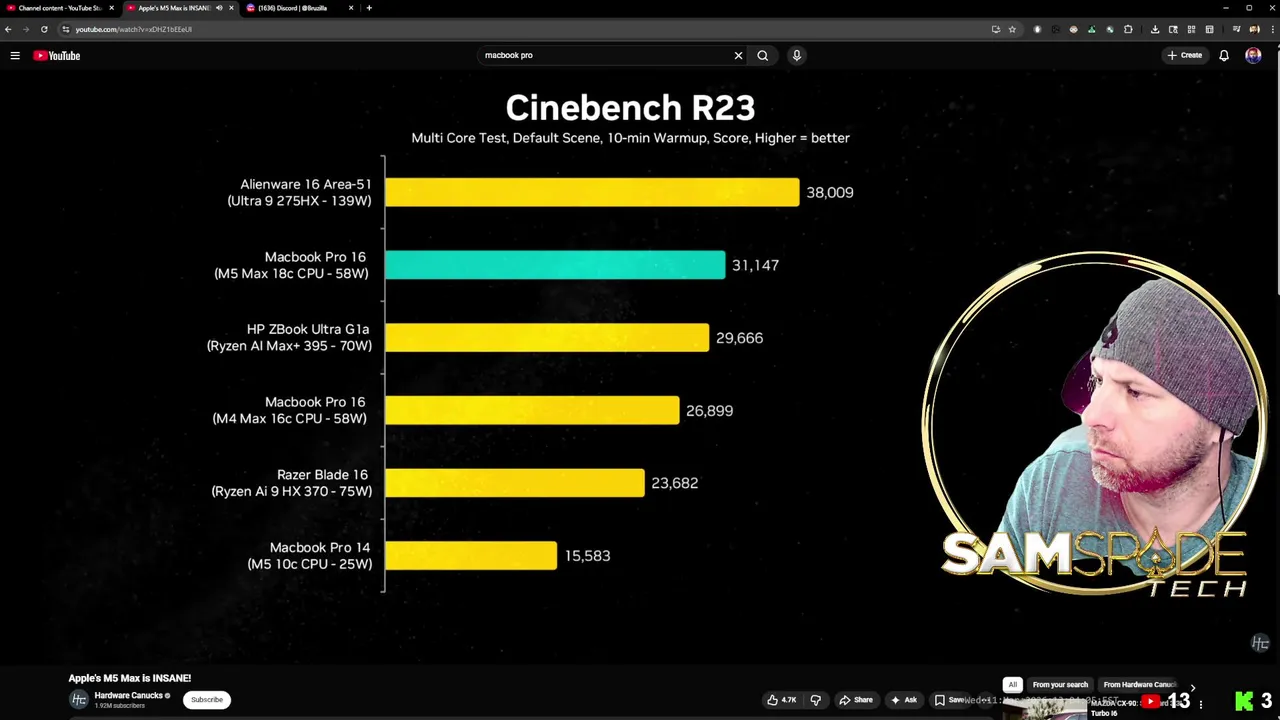Reload the page with the refresh icon
1280x720 pixels.
(44, 29)
